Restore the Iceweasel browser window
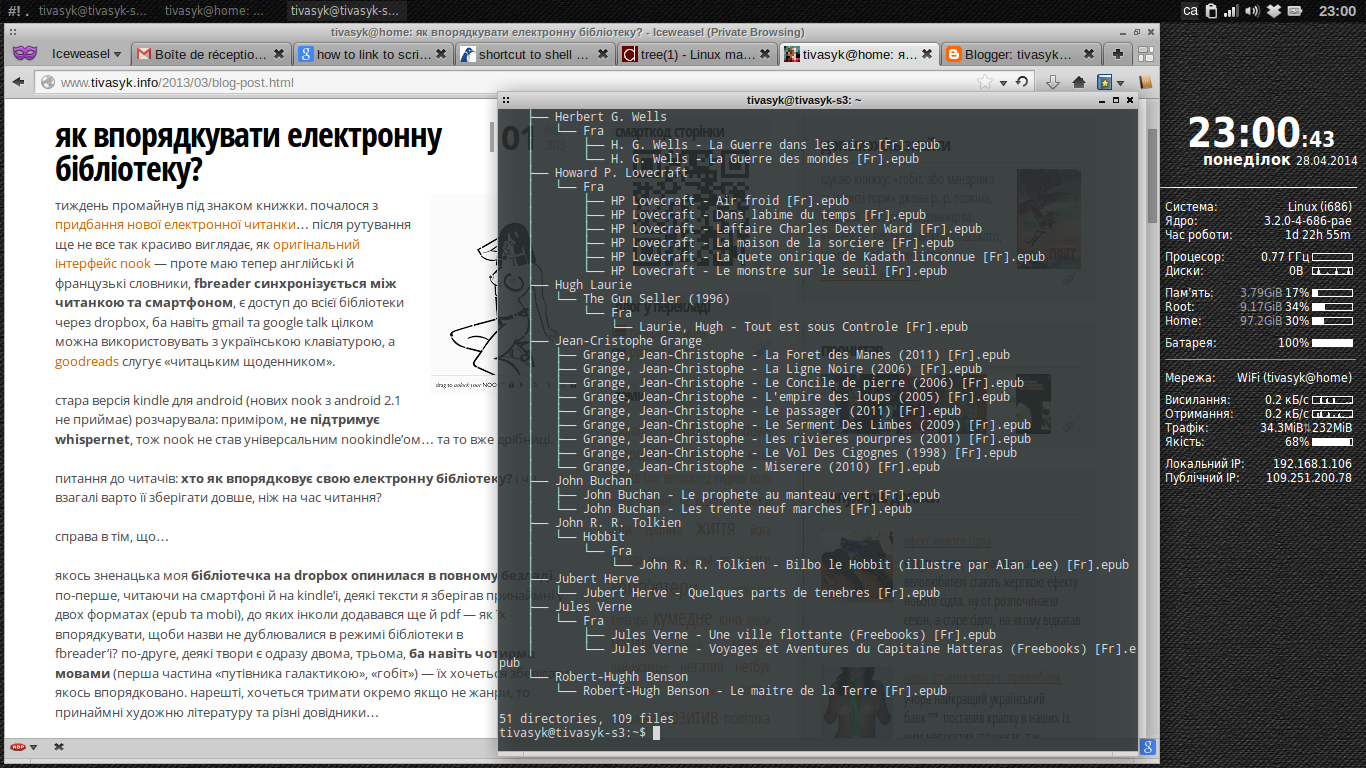The height and width of the screenshot is (768, 1366). point(1136,32)
